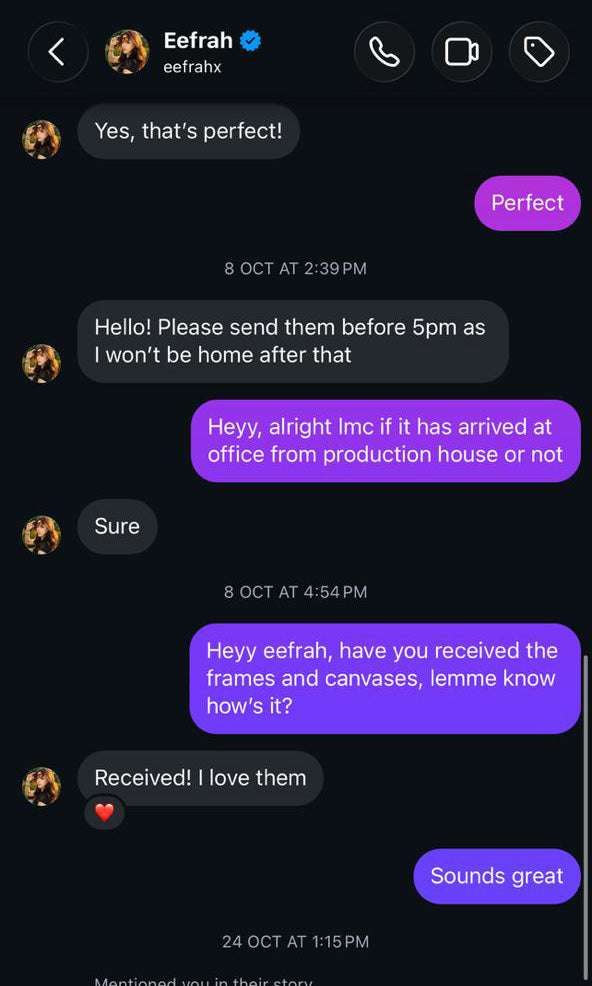The width and height of the screenshot is (592, 986).
Task: Open Eefrah's profile picture in header
Action: (x=127, y=52)
